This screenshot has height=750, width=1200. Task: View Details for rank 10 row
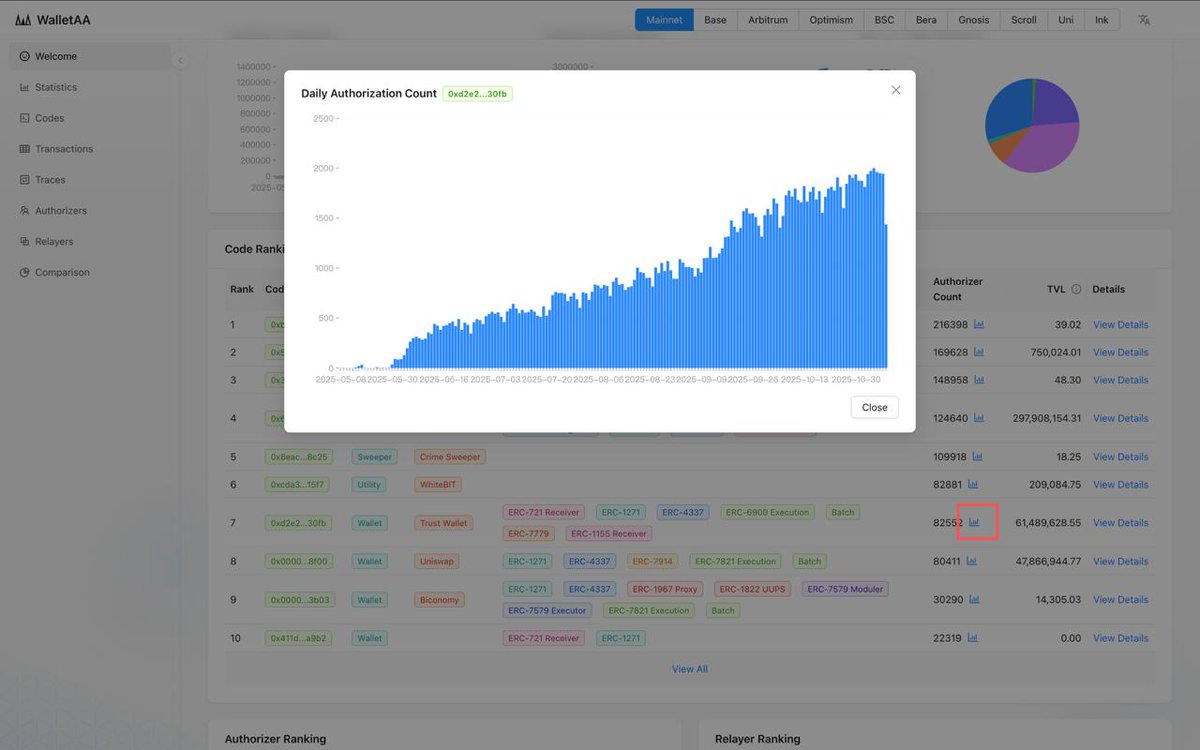[1120, 638]
